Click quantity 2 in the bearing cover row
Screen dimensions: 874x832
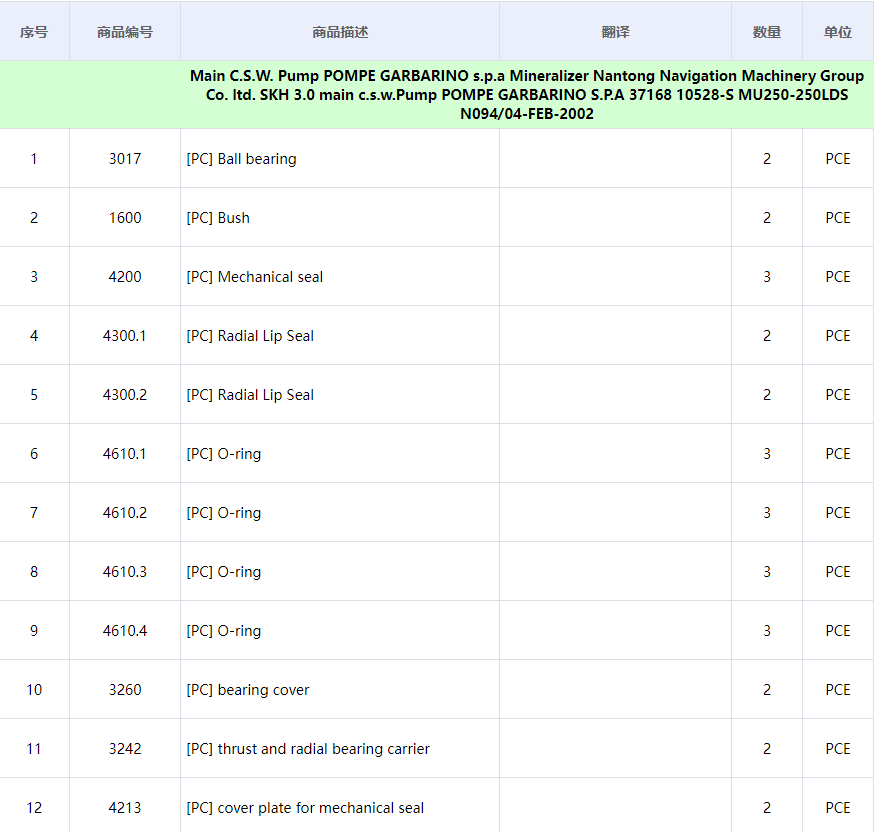(x=767, y=690)
